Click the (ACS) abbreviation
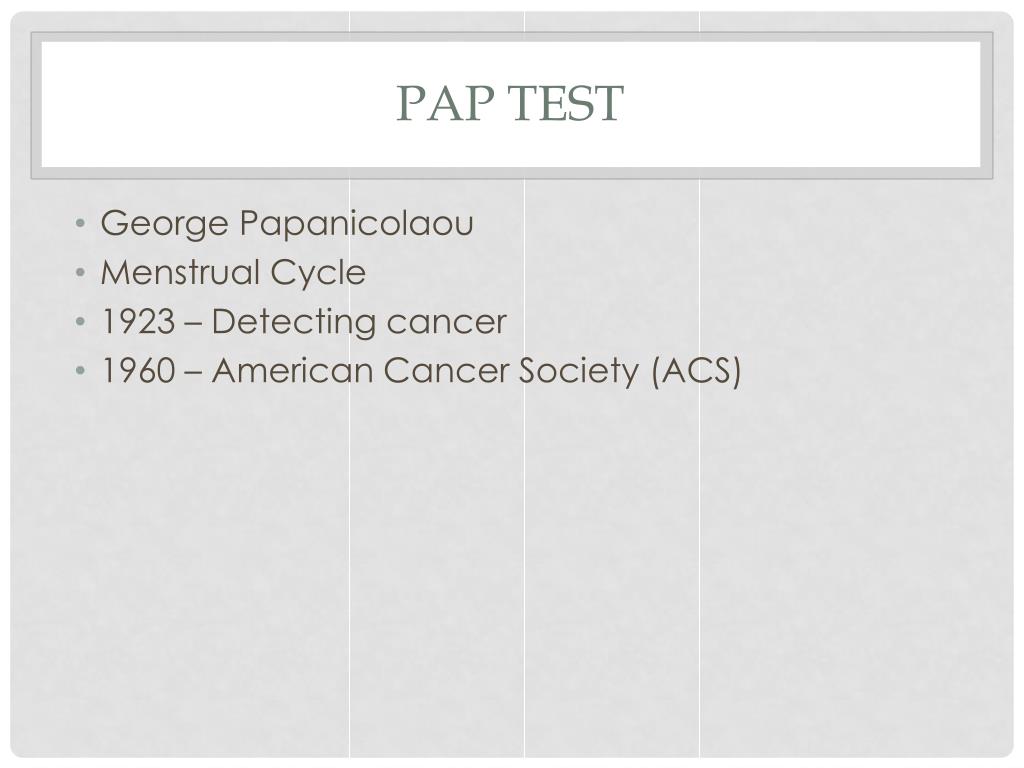Image resolution: width=1024 pixels, height=768 pixels. click(x=696, y=372)
